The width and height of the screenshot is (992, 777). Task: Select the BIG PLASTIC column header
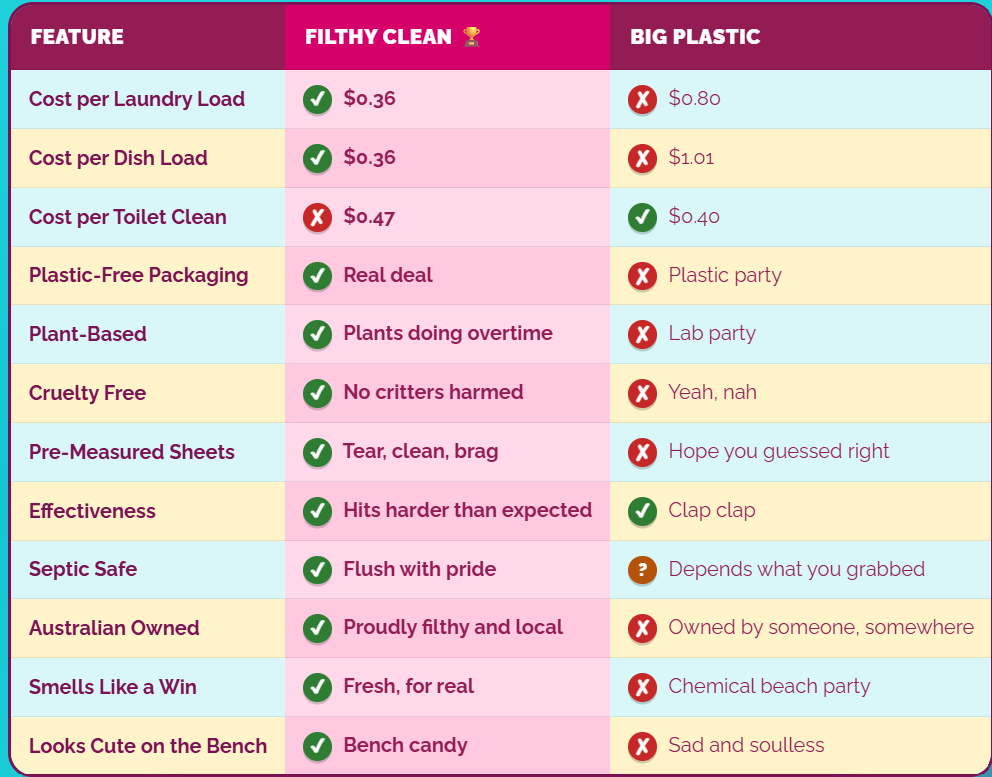[800, 37]
